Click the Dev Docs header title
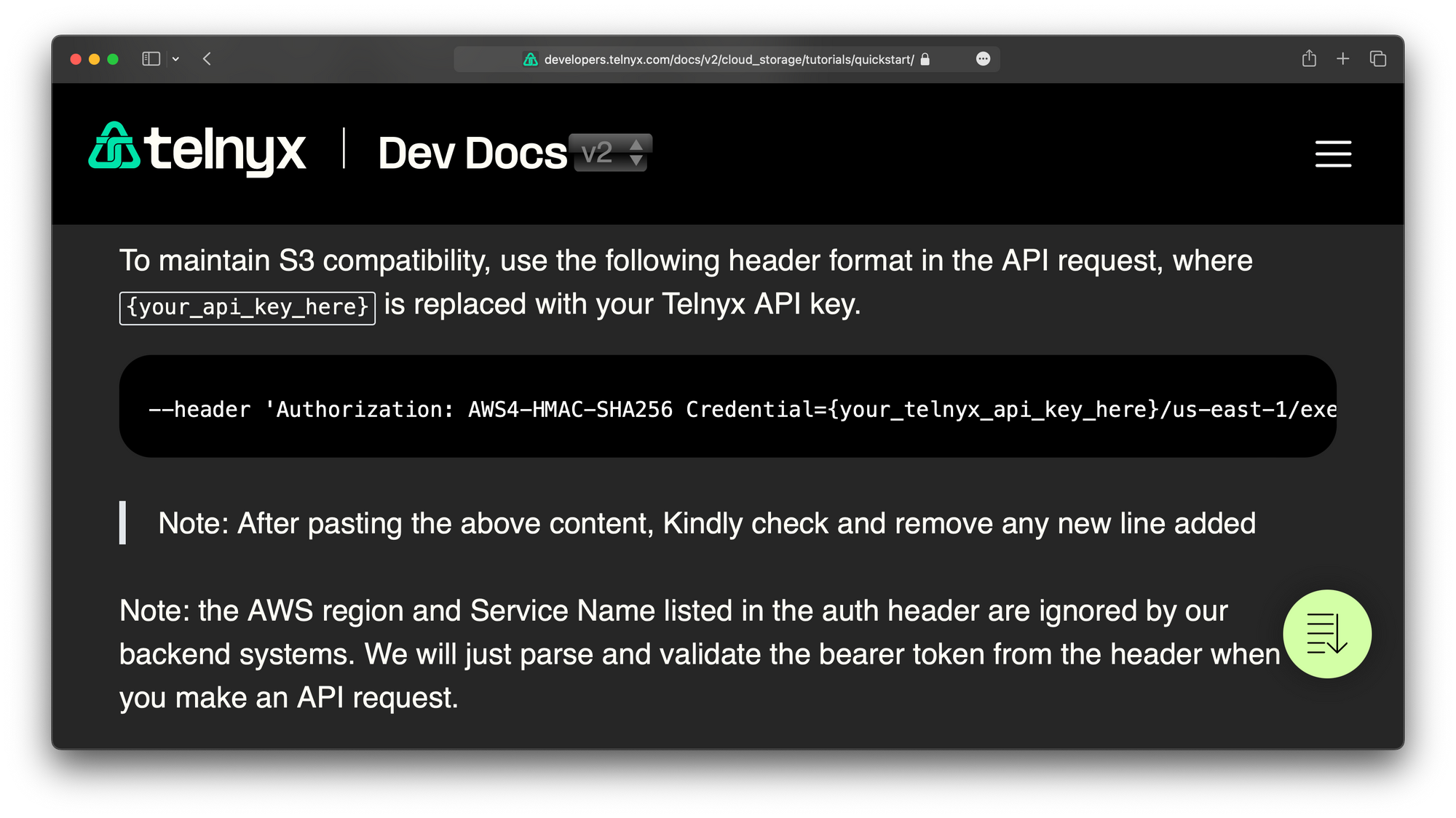This screenshot has width=1456, height=818. (x=470, y=152)
